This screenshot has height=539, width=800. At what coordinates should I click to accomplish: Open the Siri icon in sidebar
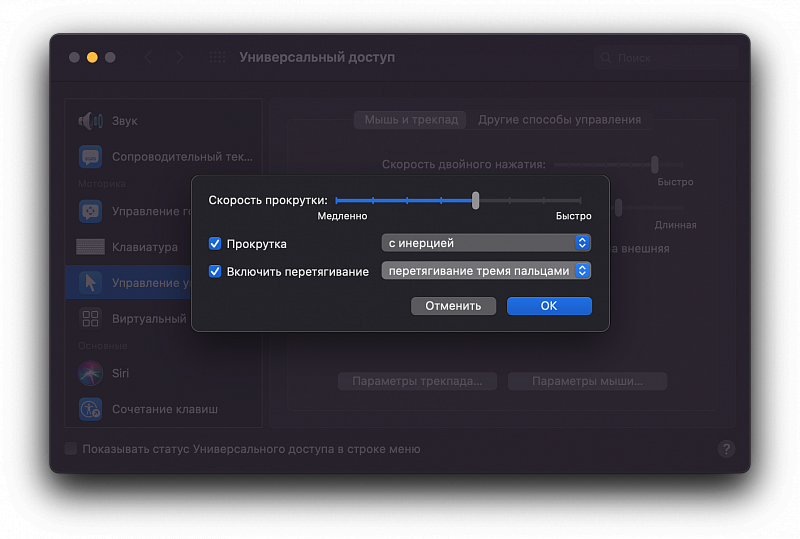pos(91,373)
